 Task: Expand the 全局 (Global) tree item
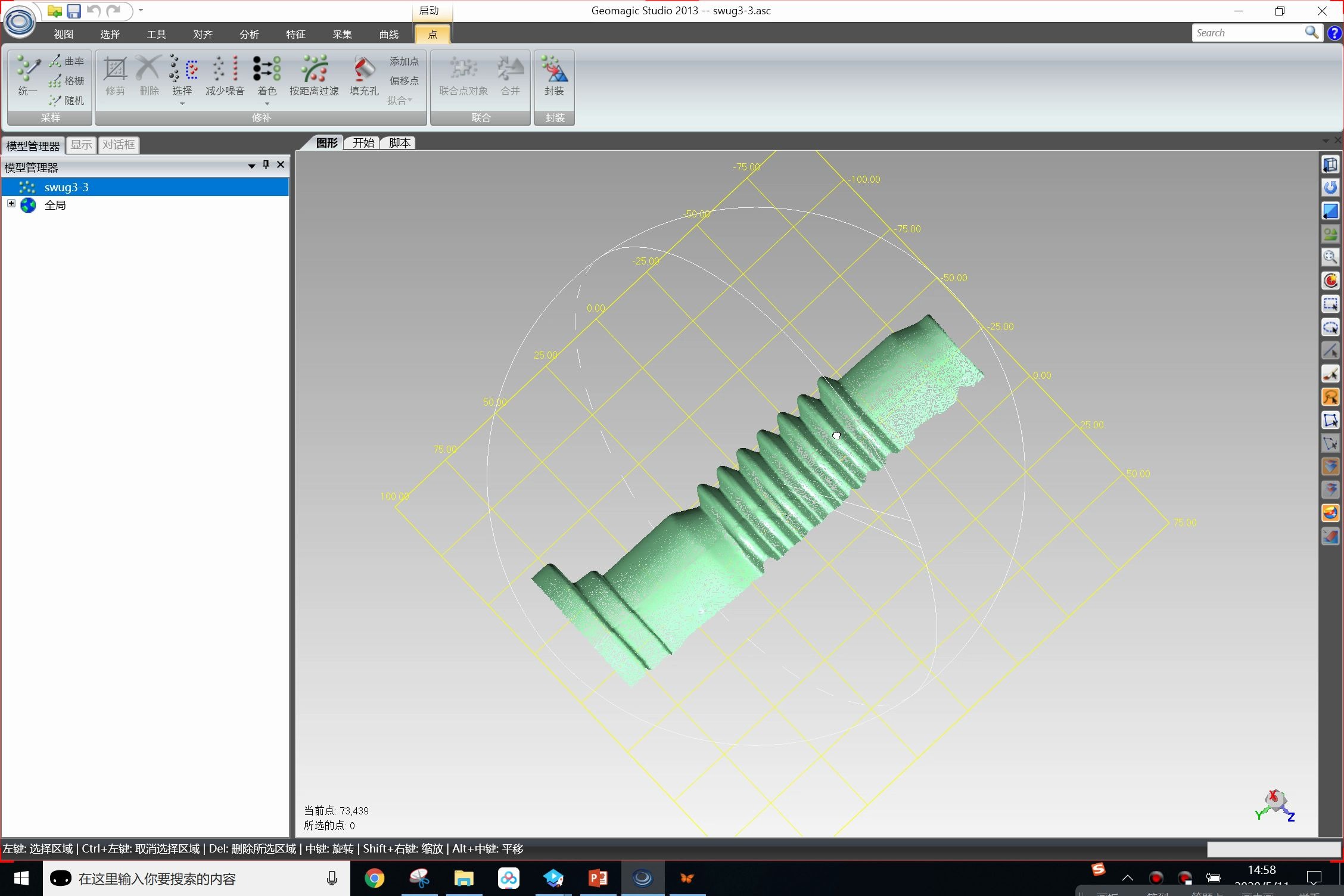(12, 205)
